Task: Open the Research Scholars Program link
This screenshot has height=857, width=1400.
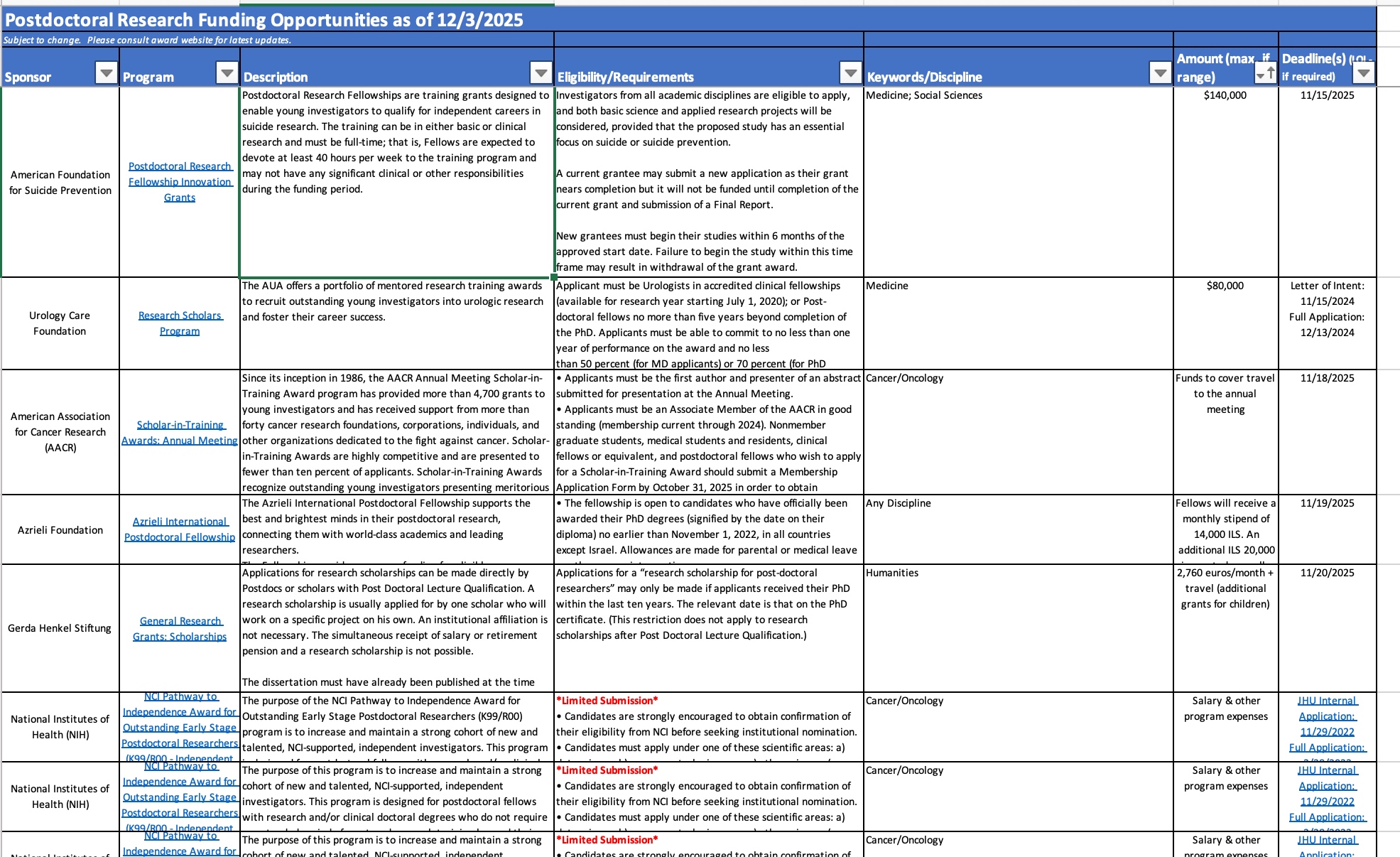Action: click(180, 323)
